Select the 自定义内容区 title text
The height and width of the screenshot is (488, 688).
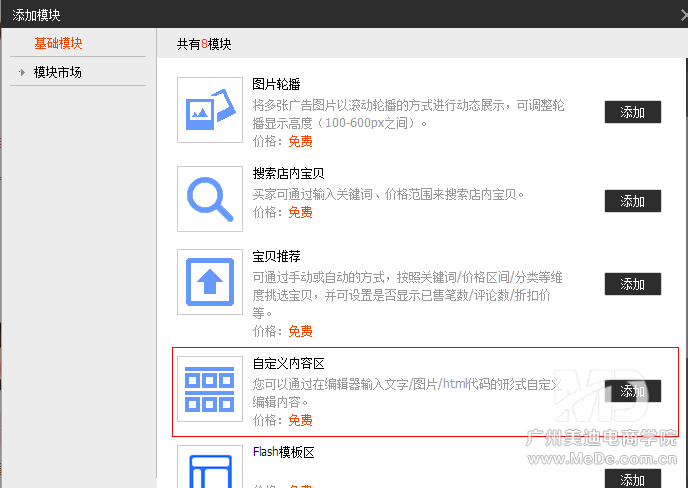click(288, 363)
